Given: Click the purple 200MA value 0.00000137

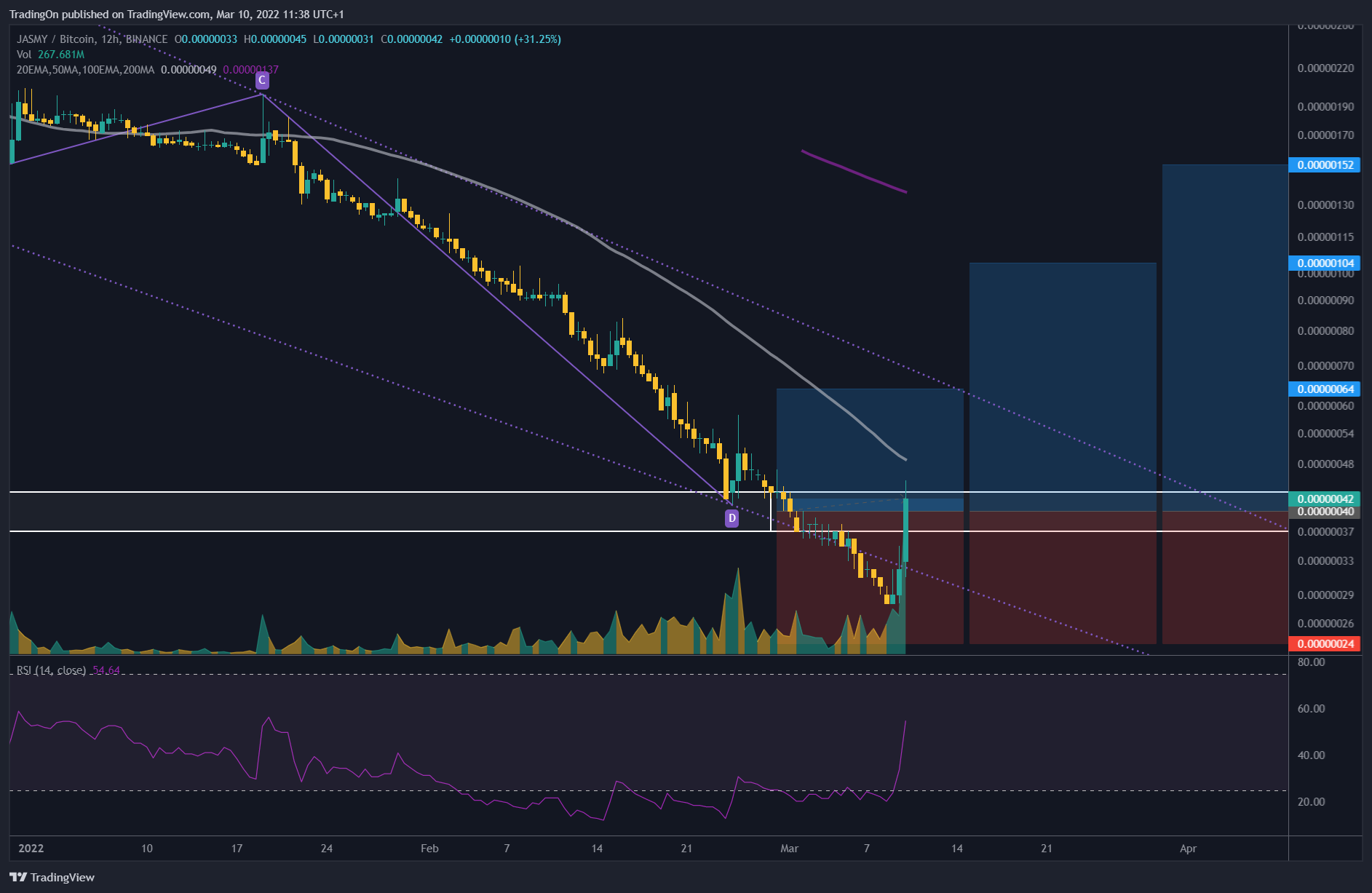Looking at the screenshot, I should (x=250, y=70).
